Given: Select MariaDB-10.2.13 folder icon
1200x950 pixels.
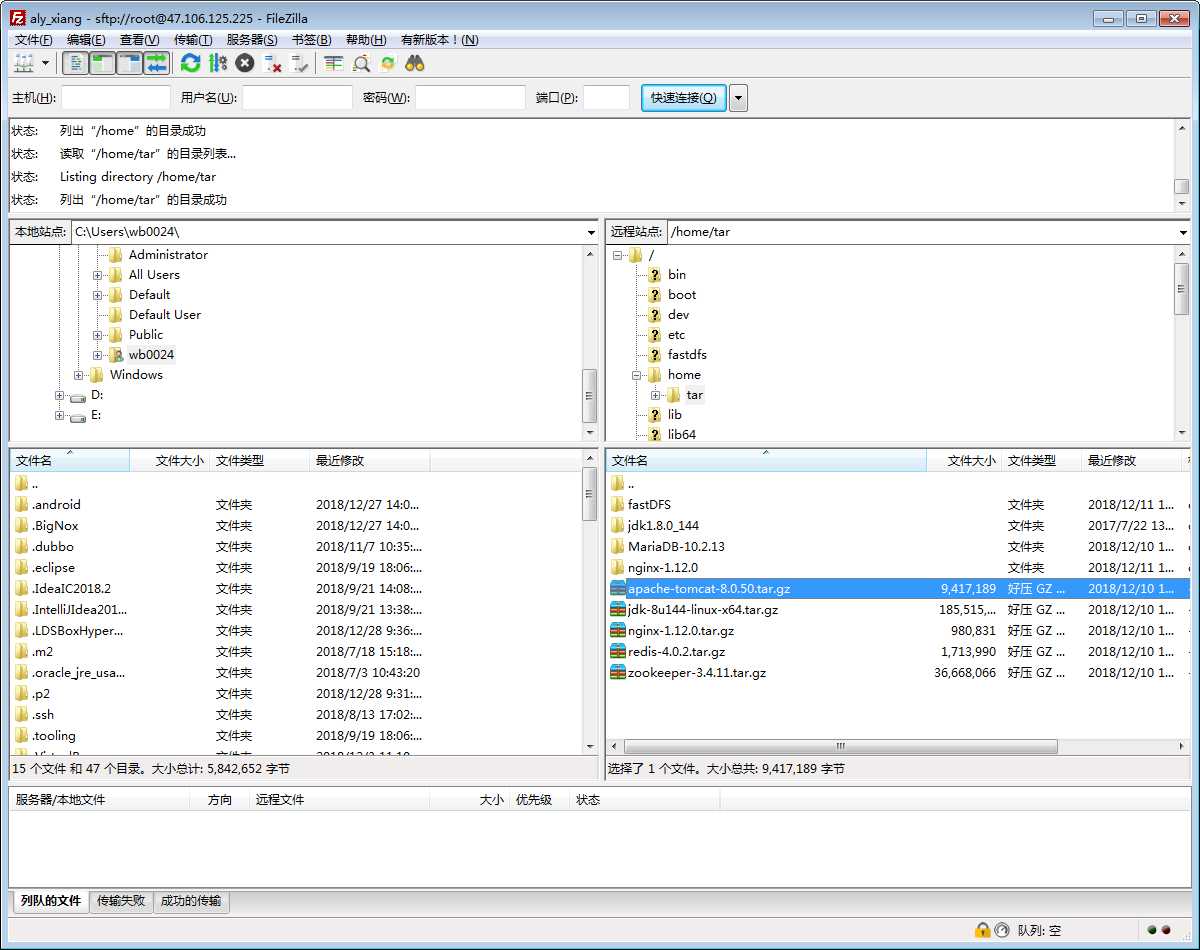Looking at the screenshot, I should point(618,547).
